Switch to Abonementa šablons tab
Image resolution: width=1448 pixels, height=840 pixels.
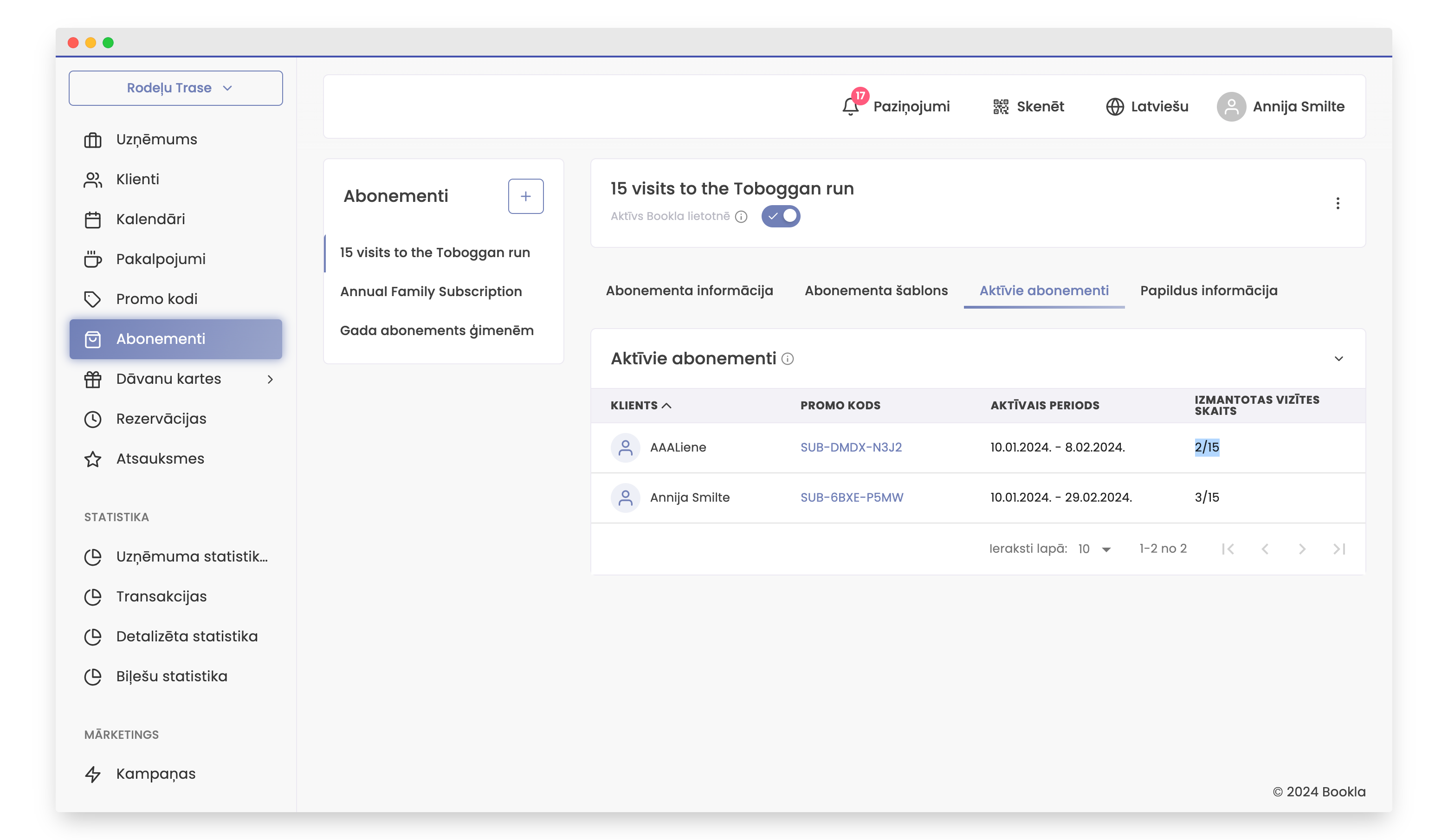coord(876,291)
